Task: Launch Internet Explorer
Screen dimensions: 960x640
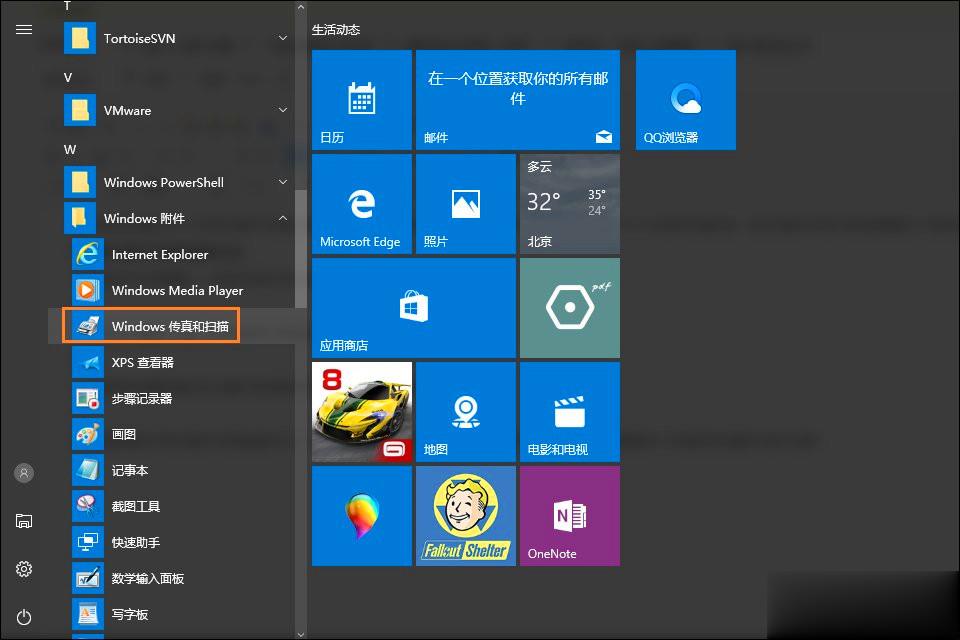Action: click(x=178, y=254)
